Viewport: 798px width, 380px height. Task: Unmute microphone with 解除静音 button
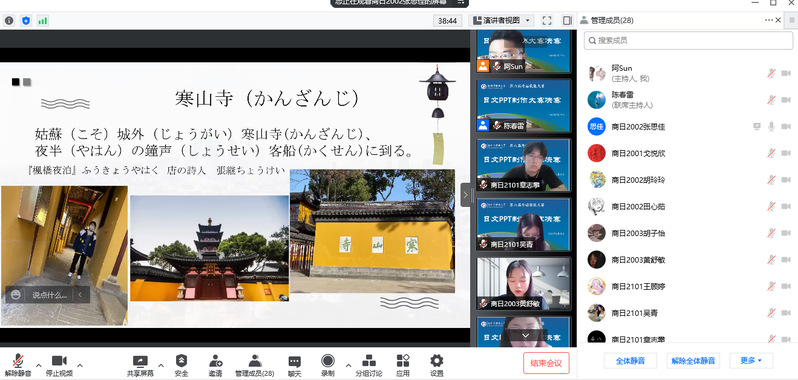[x=18, y=365]
